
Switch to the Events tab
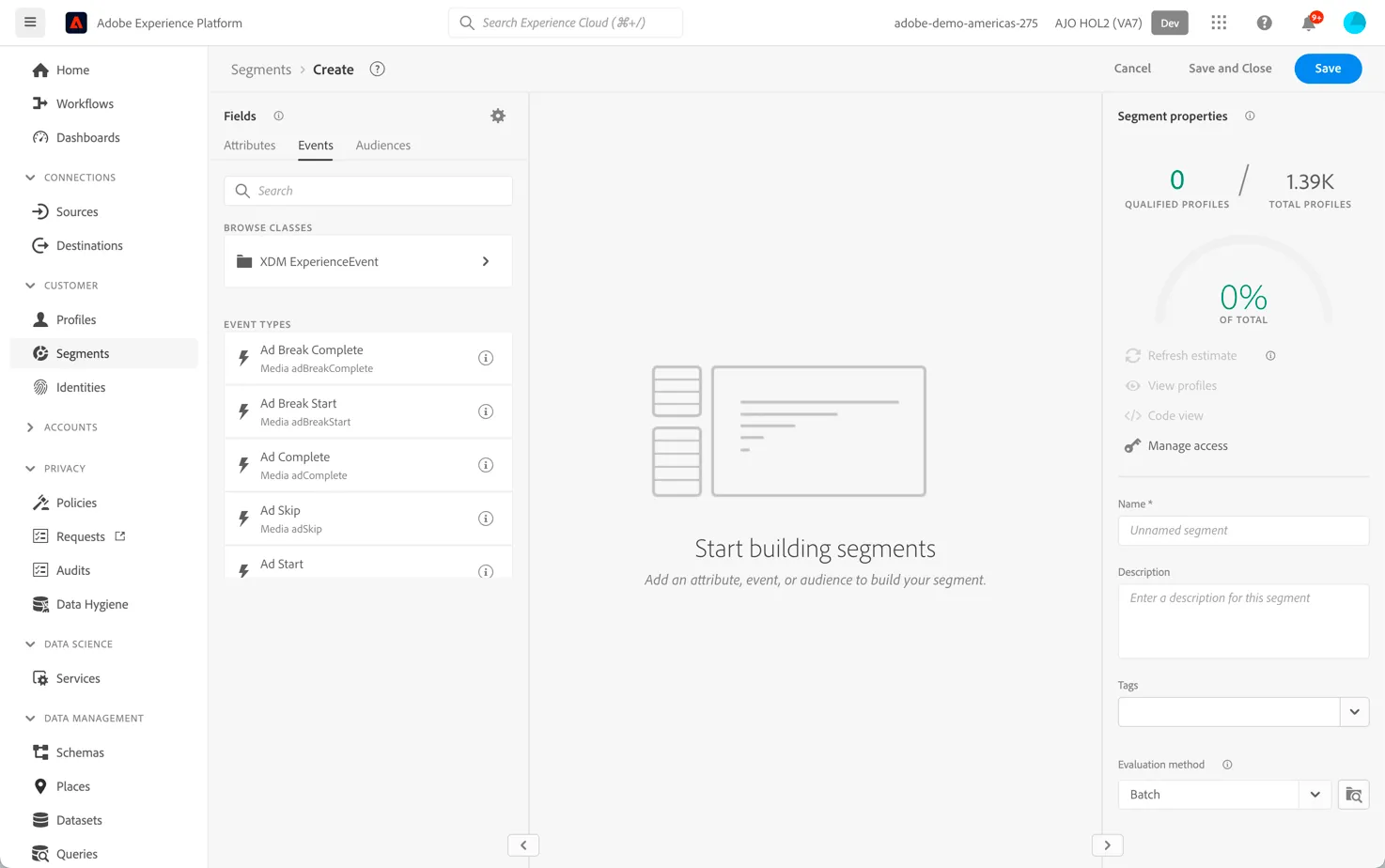coord(316,146)
